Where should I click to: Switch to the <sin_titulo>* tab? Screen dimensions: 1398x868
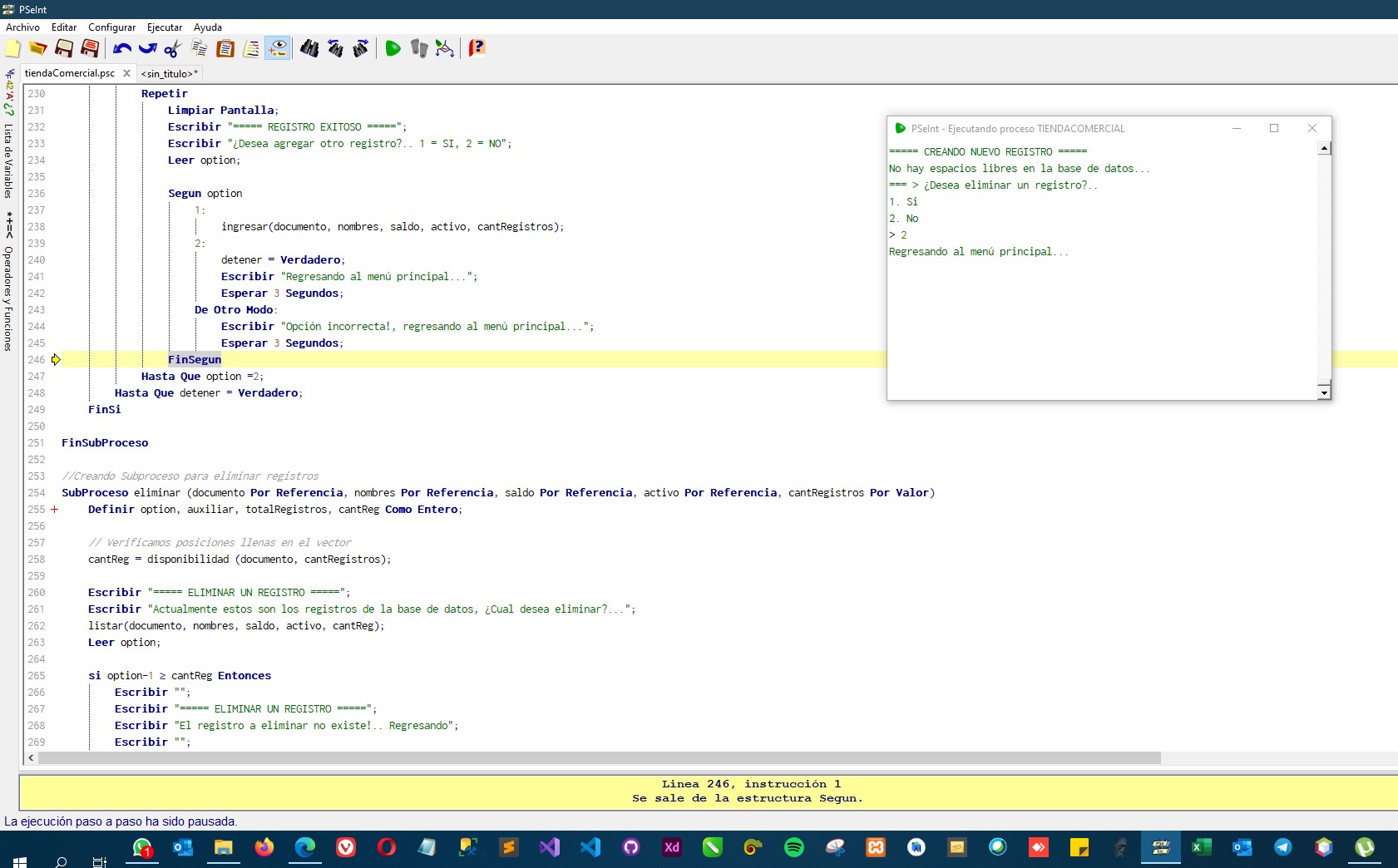click(170, 74)
